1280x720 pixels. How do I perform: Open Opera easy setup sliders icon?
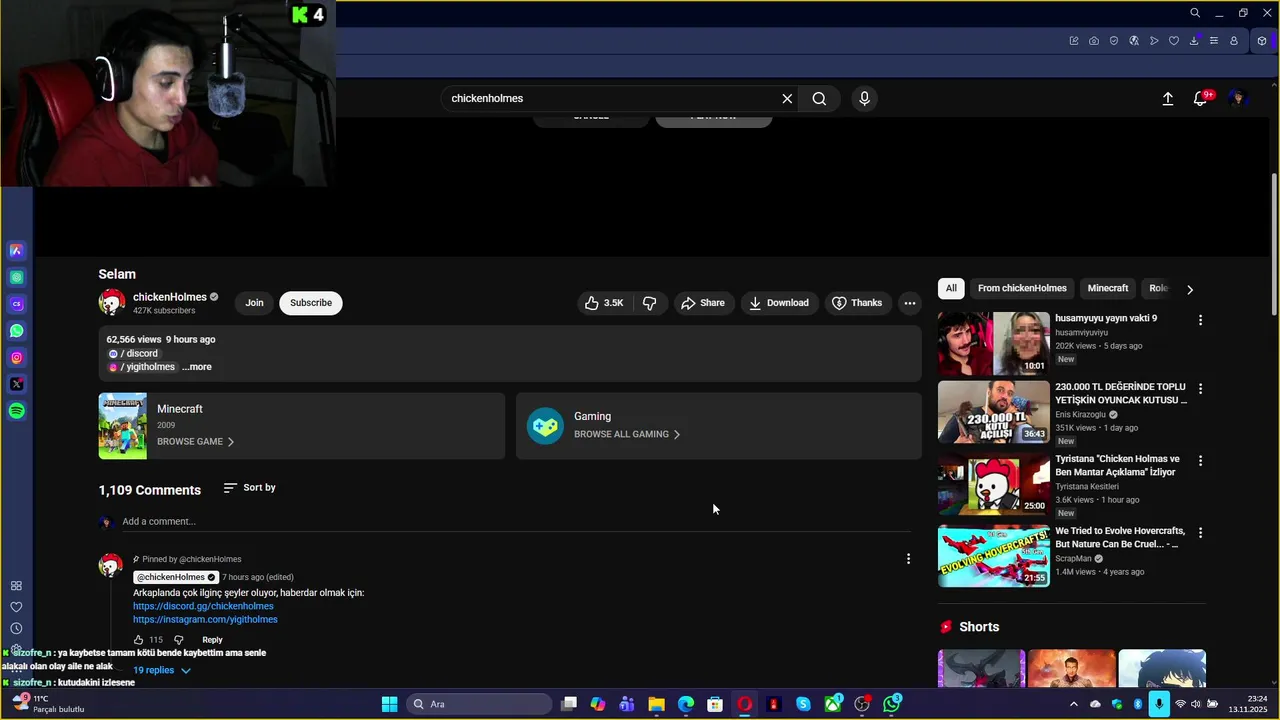[1214, 41]
